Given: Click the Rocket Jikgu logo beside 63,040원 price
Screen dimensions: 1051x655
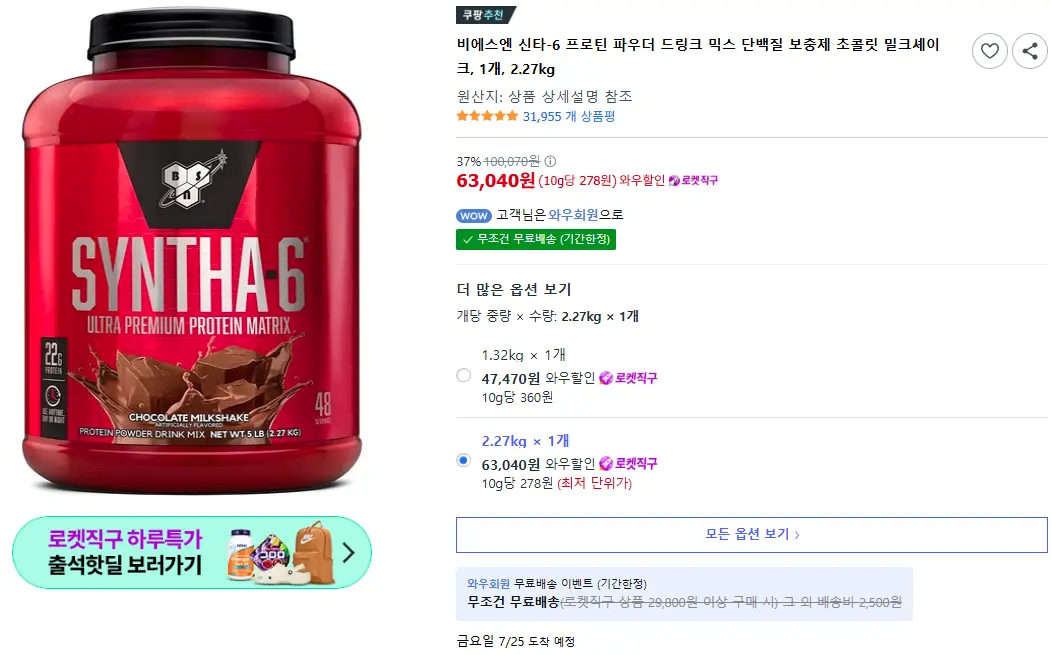Looking at the screenshot, I should tap(693, 180).
